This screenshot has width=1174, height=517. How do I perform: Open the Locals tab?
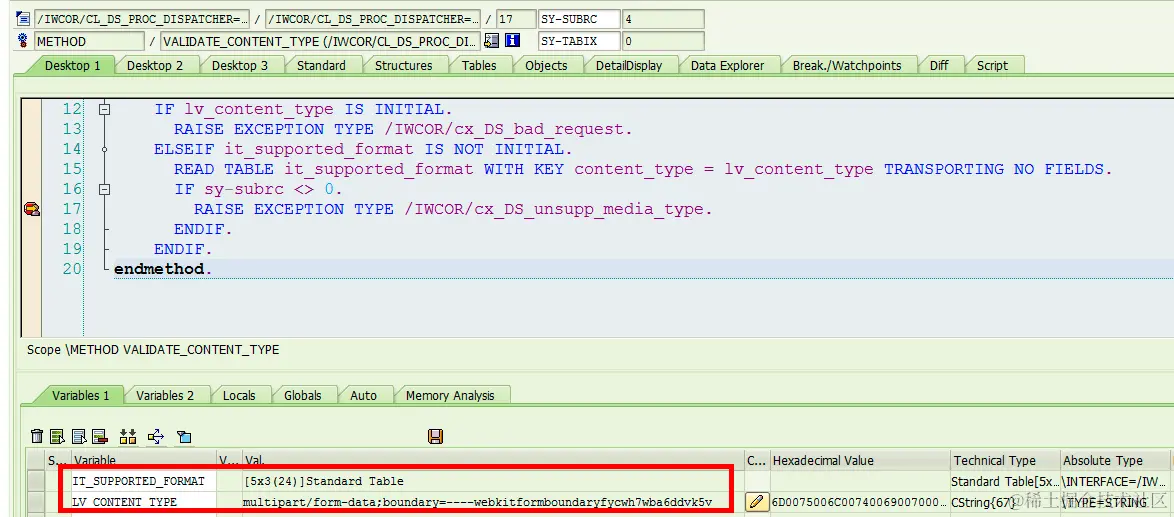(x=239, y=395)
